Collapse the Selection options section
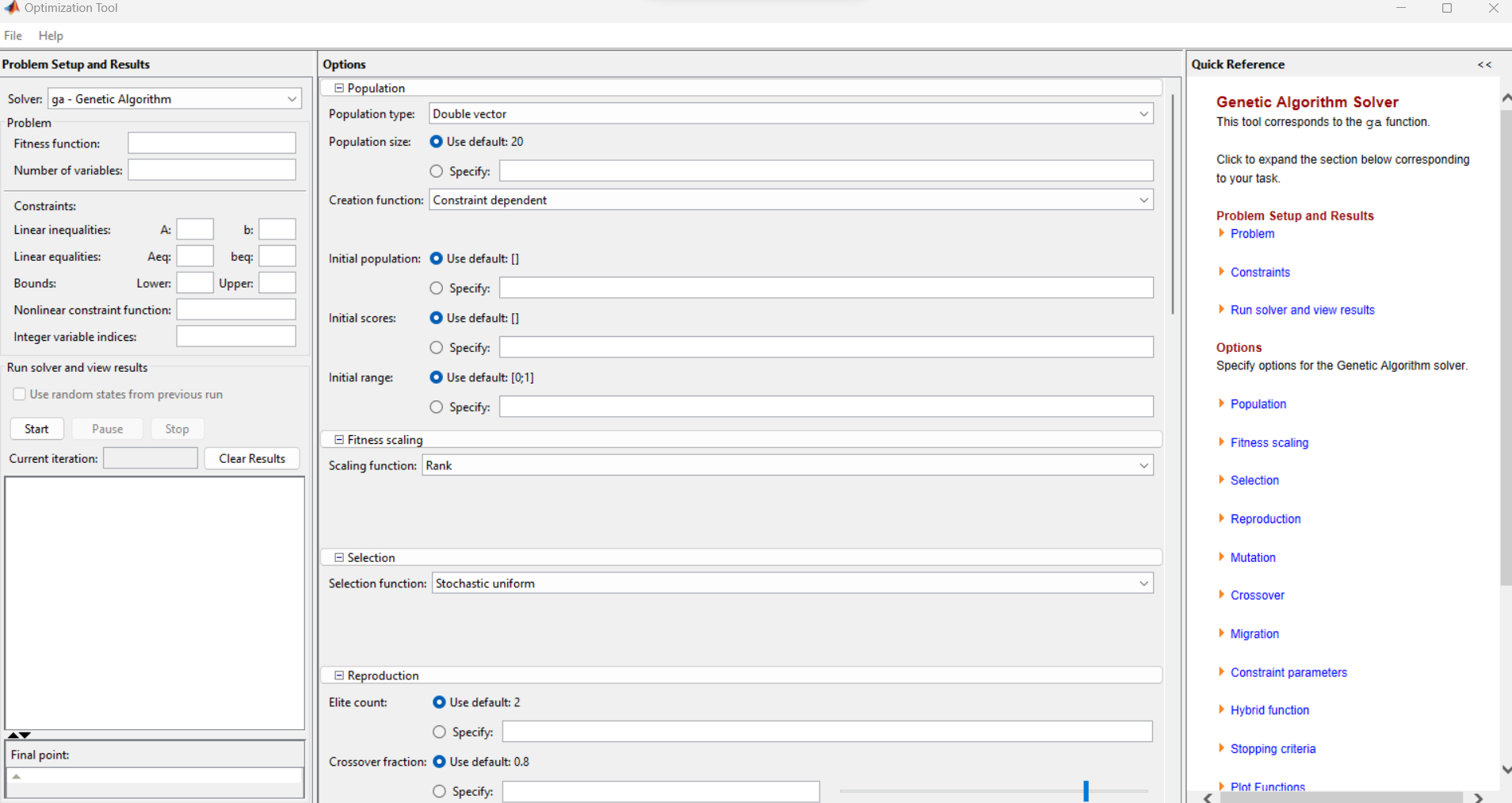1512x803 pixels. coord(338,556)
